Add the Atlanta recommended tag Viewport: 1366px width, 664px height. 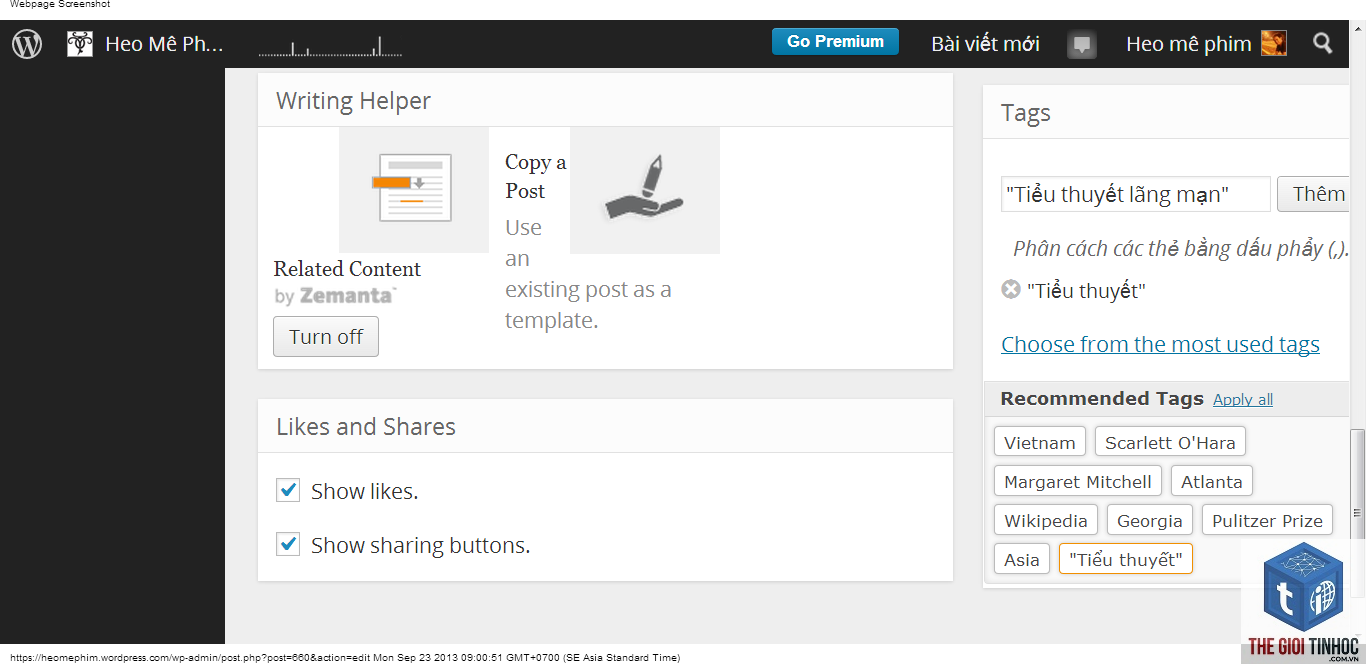[x=1211, y=482]
